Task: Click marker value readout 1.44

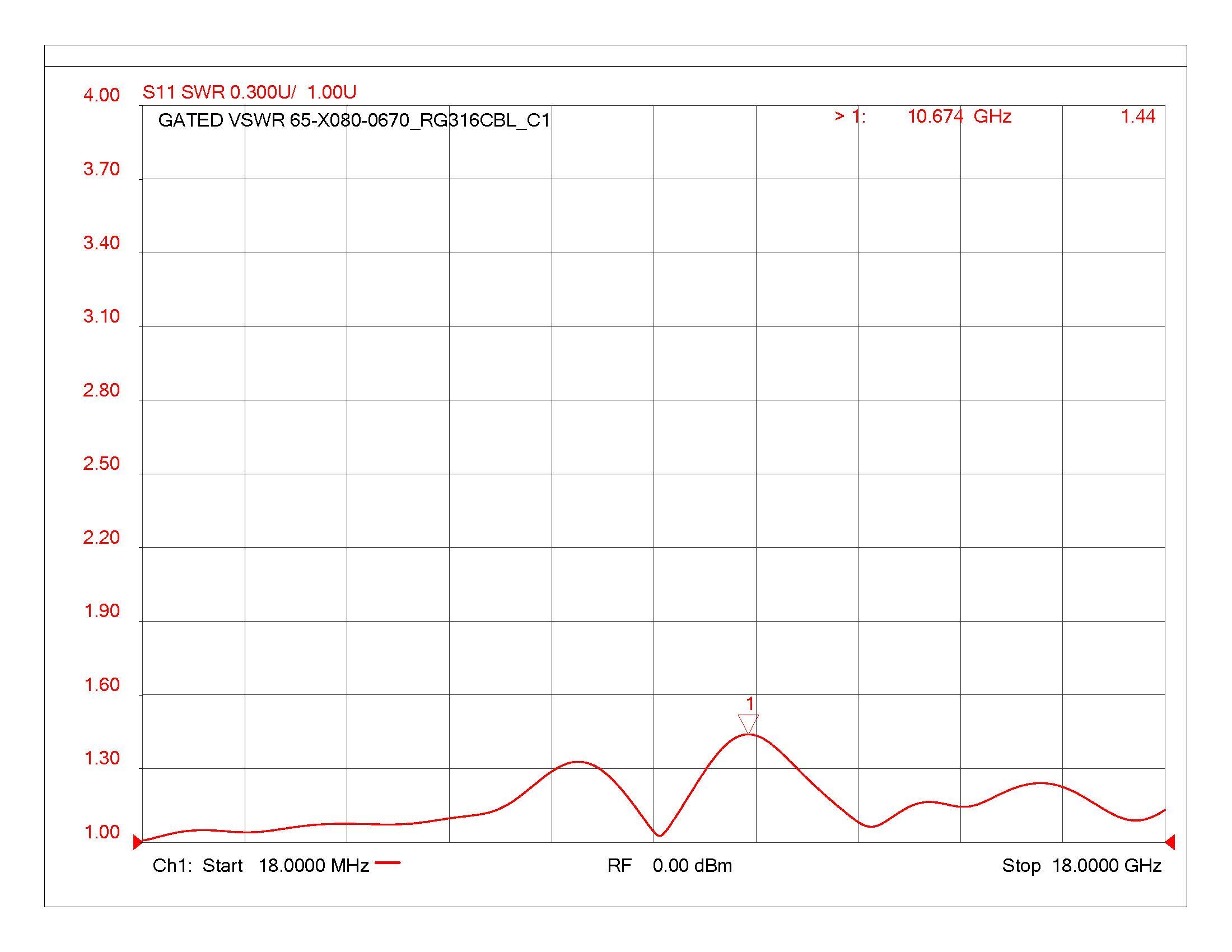Action: tap(1138, 116)
